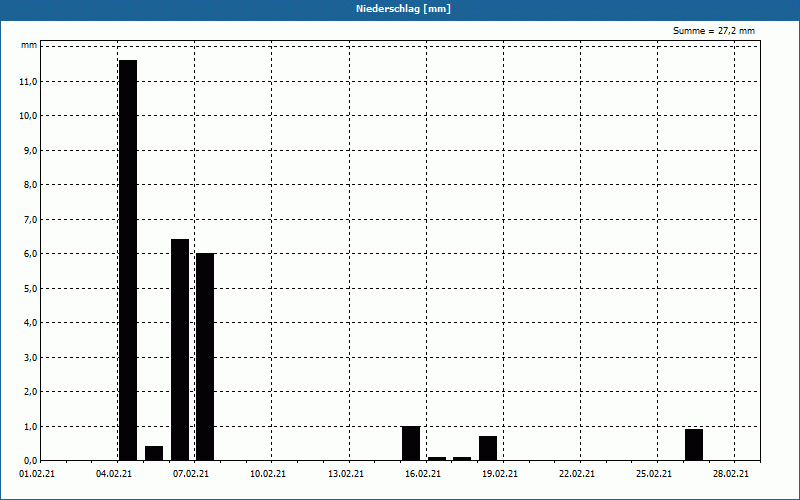Click the 07.02.21 date label

coord(191,474)
